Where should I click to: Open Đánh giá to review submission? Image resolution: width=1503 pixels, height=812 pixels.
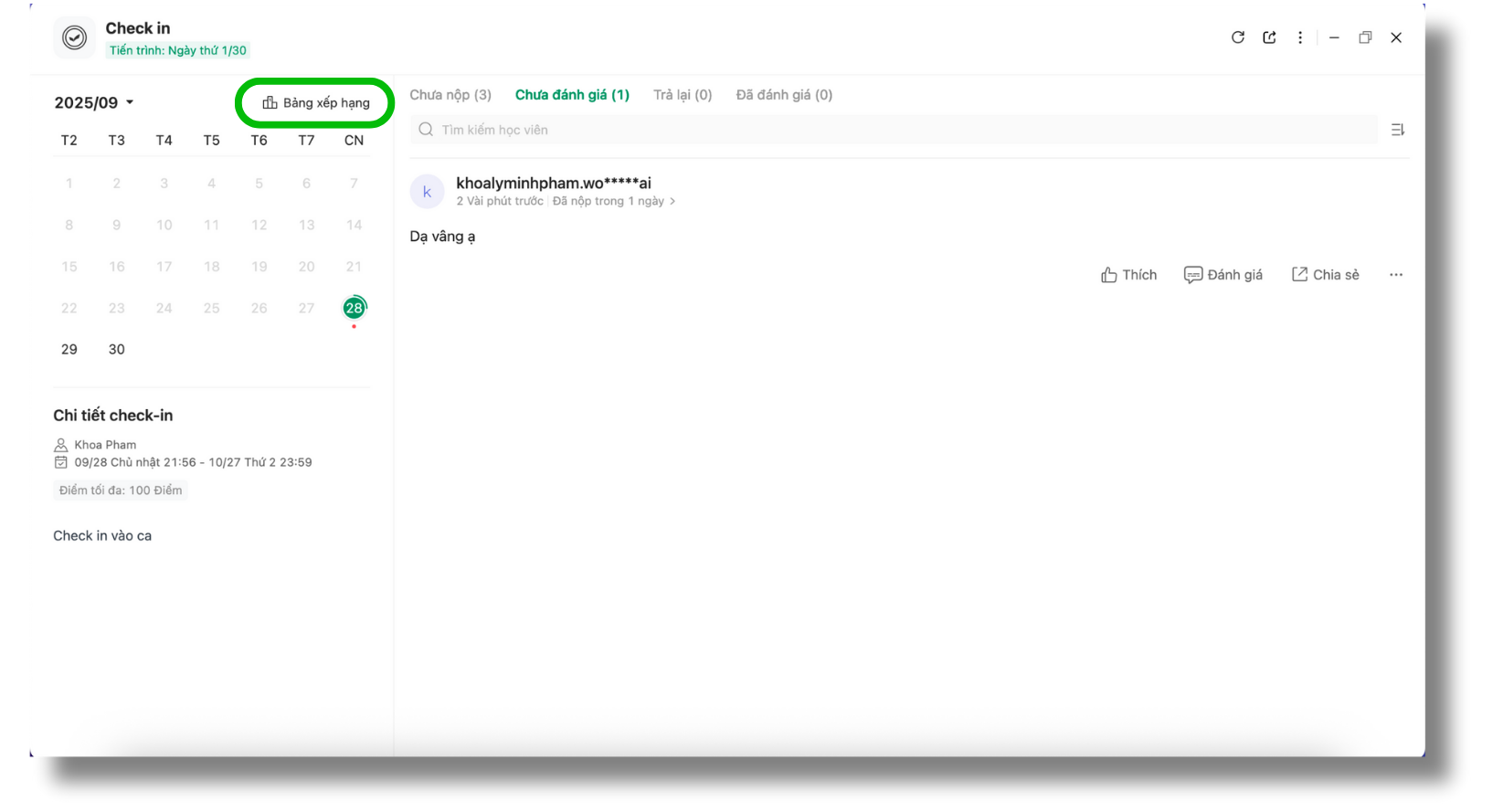point(1223,275)
